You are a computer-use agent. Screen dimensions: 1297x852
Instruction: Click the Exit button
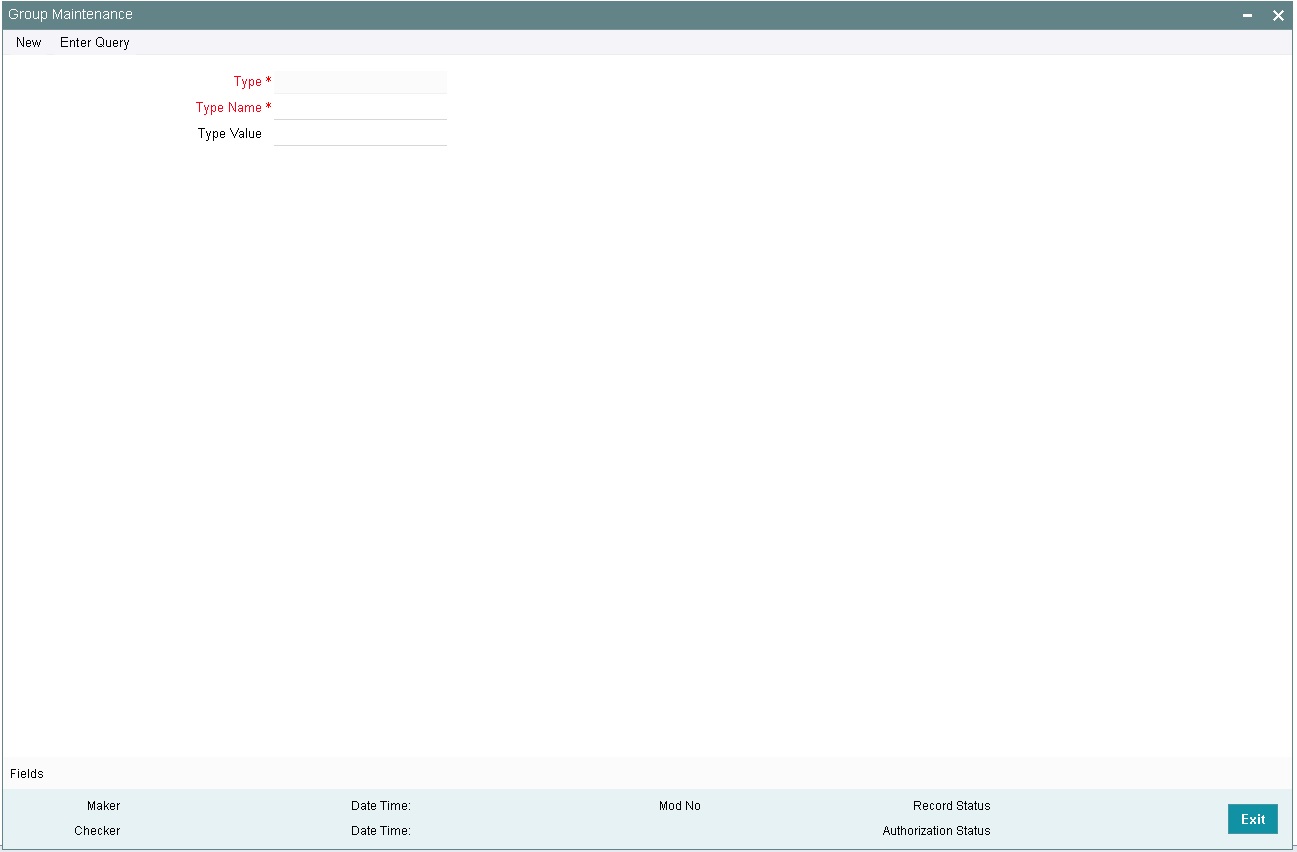[1253, 819]
